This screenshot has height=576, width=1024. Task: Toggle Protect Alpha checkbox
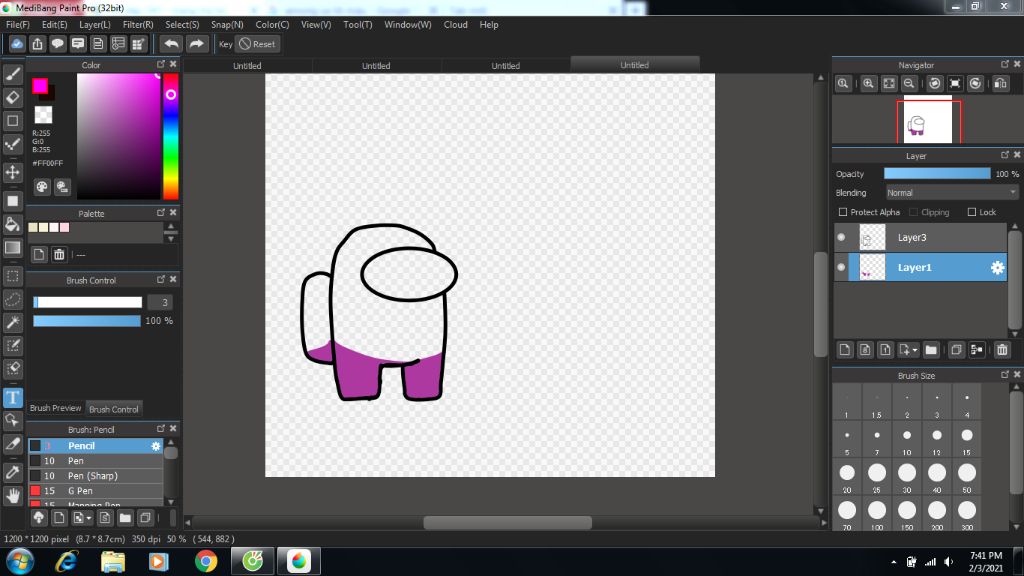842,212
